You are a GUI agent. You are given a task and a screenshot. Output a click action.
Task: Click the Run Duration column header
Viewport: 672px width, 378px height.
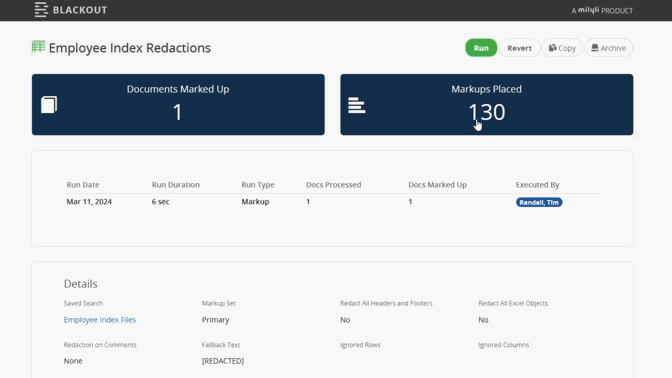tap(176, 185)
